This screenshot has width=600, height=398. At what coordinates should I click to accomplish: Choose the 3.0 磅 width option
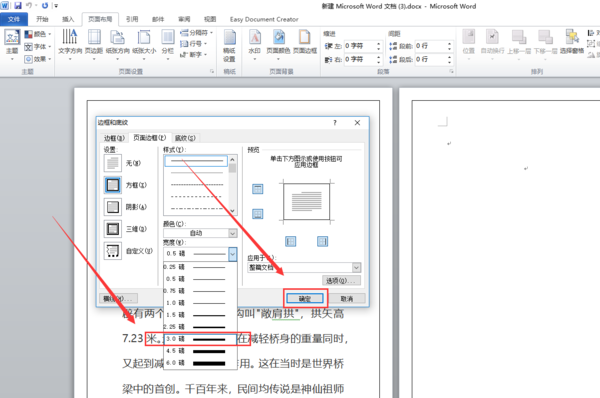click(x=201, y=339)
